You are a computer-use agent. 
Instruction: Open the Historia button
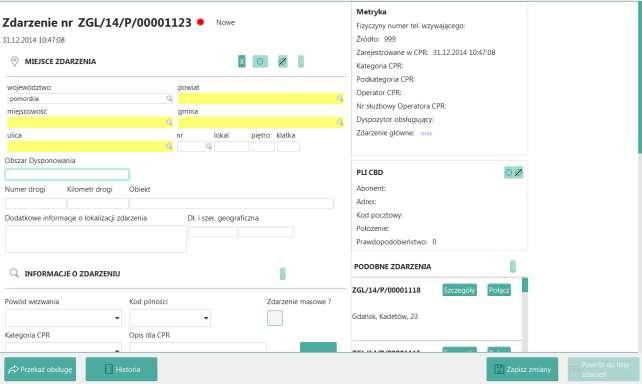[121, 369]
